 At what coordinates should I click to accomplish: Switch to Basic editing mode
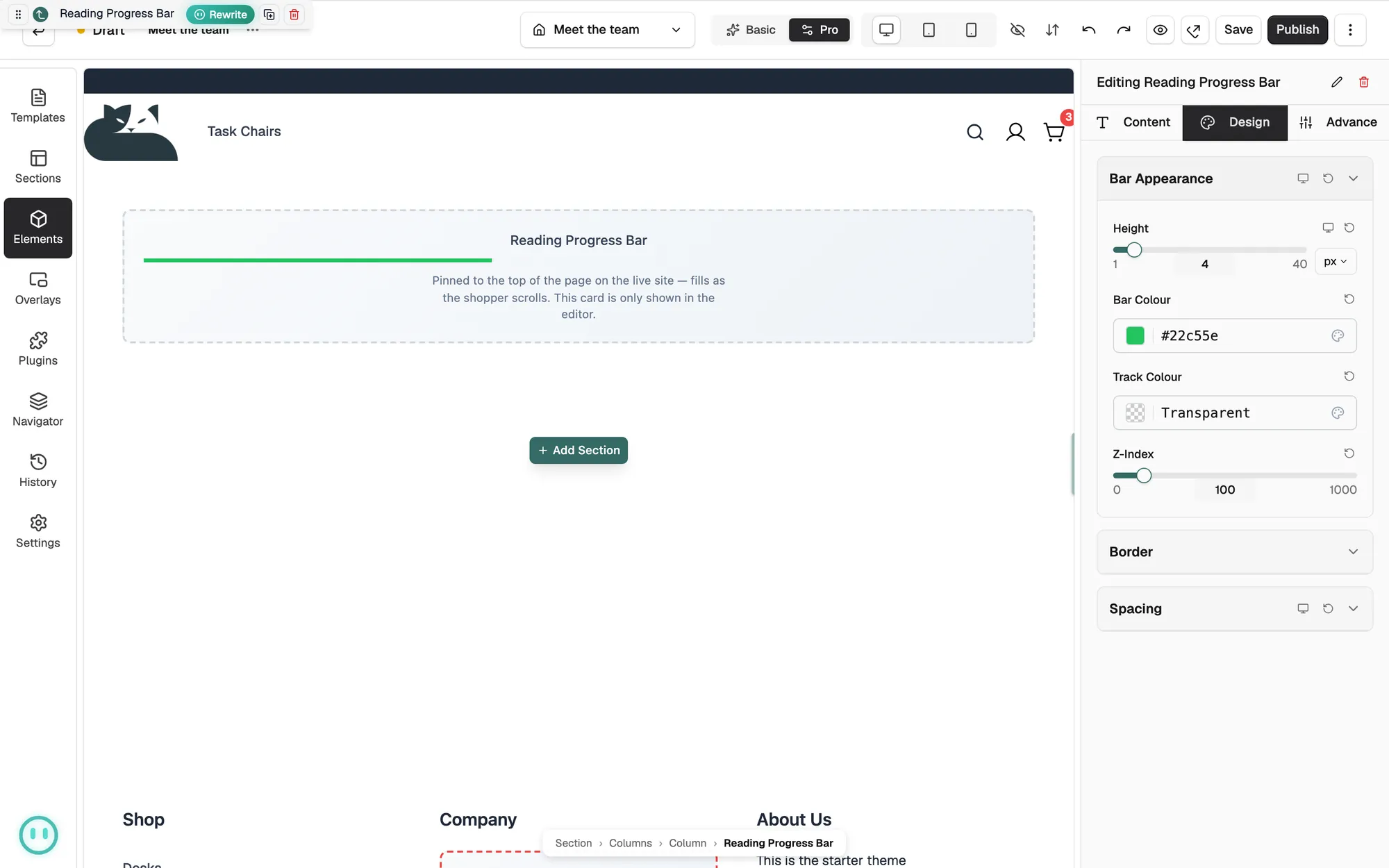pyautogui.click(x=751, y=30)
